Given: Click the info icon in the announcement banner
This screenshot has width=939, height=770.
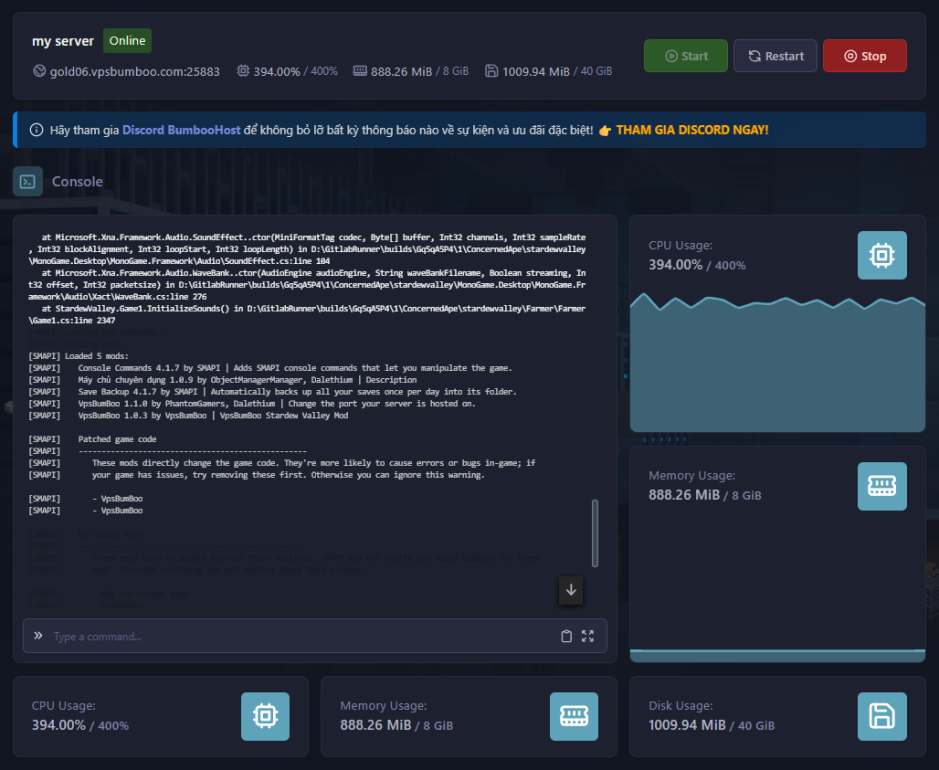Looking at the screenshot, I should pos(38,129).
